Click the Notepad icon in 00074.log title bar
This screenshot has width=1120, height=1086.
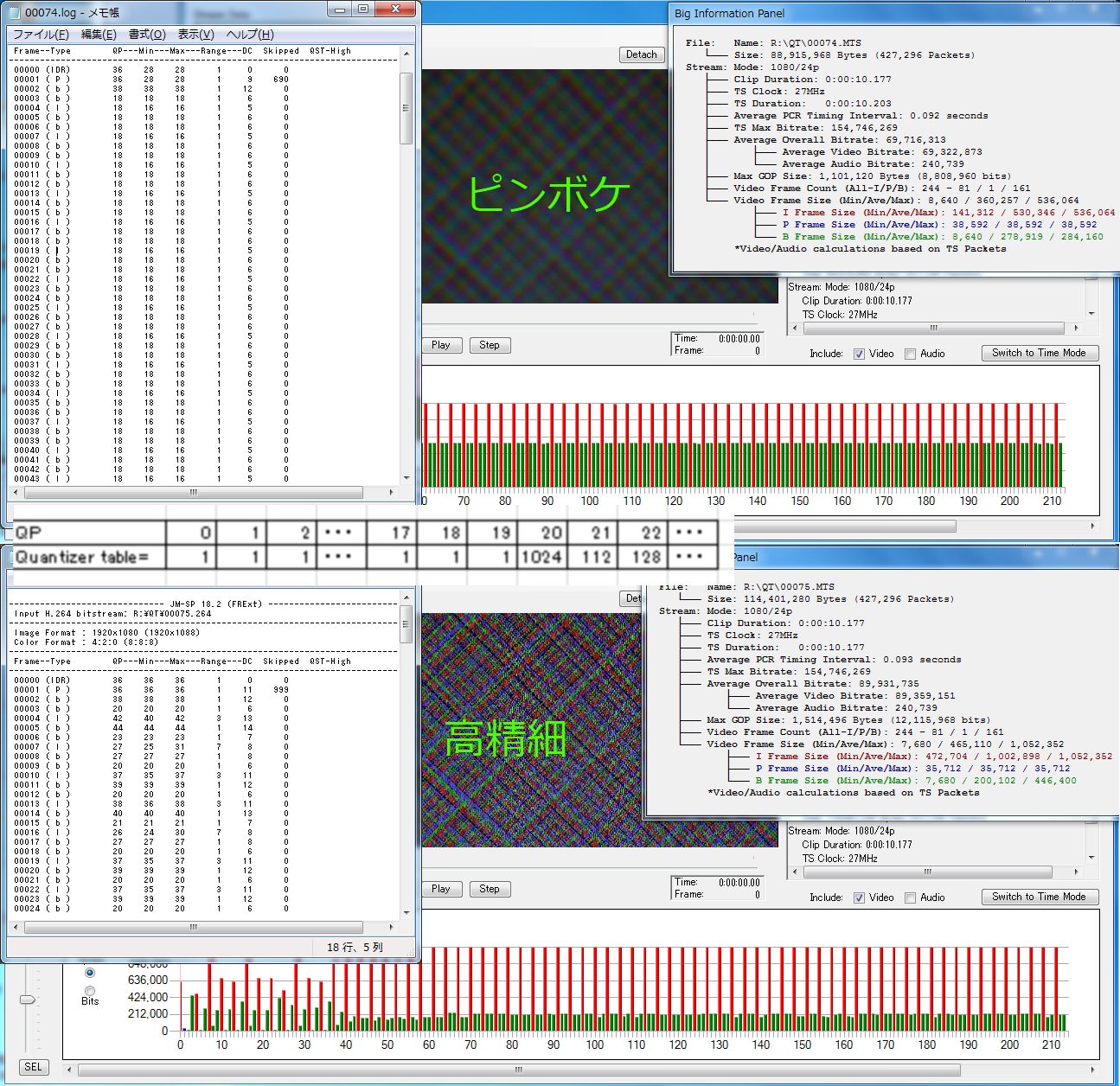[x=14, y=13]
